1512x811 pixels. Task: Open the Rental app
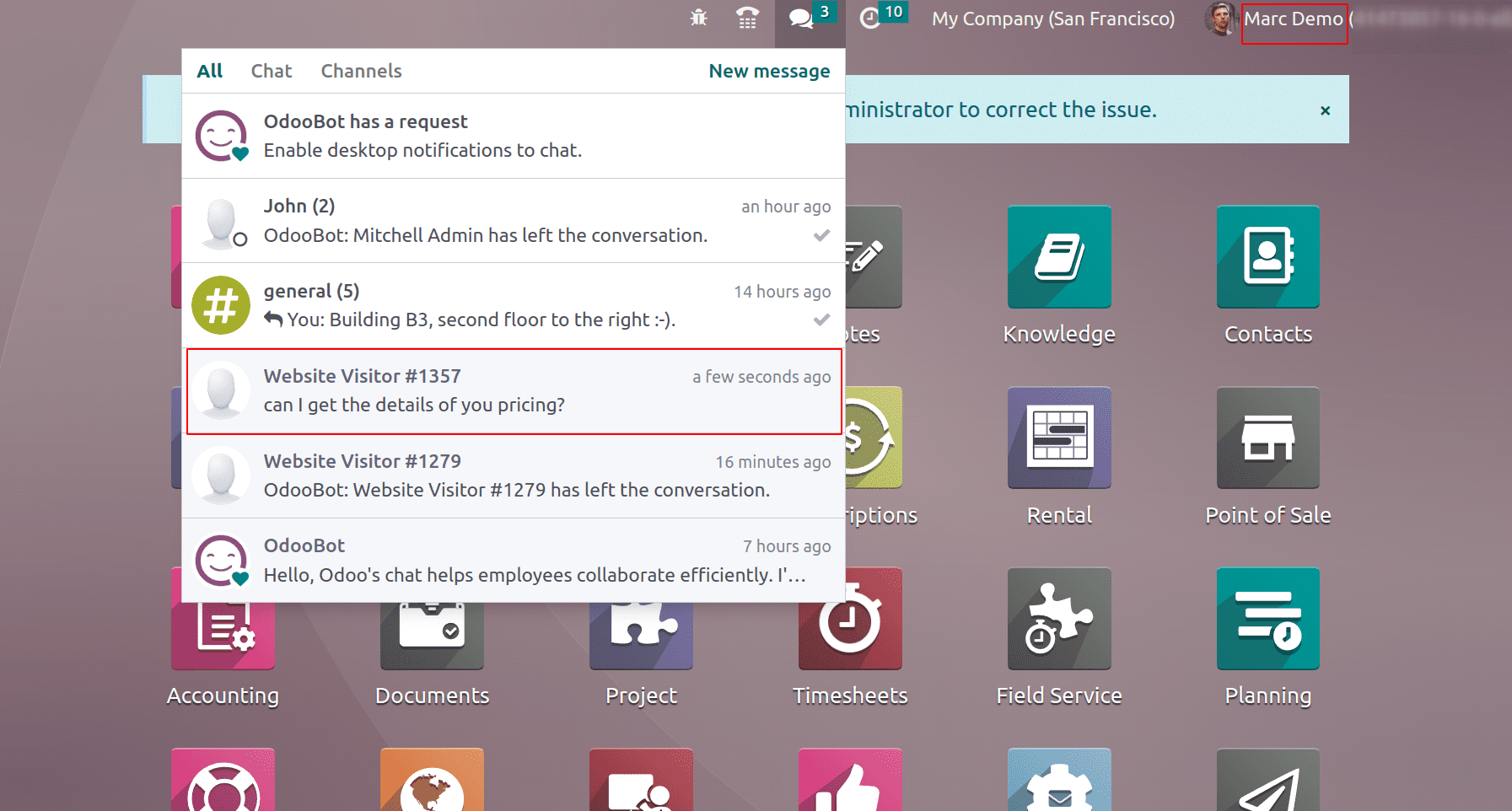1059,438
